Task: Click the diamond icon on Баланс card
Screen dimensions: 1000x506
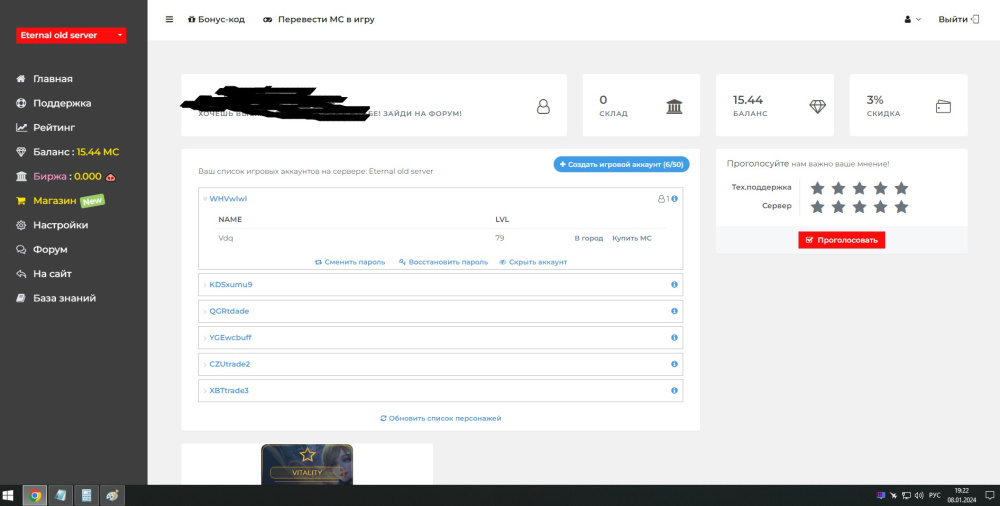Action: 817,106
